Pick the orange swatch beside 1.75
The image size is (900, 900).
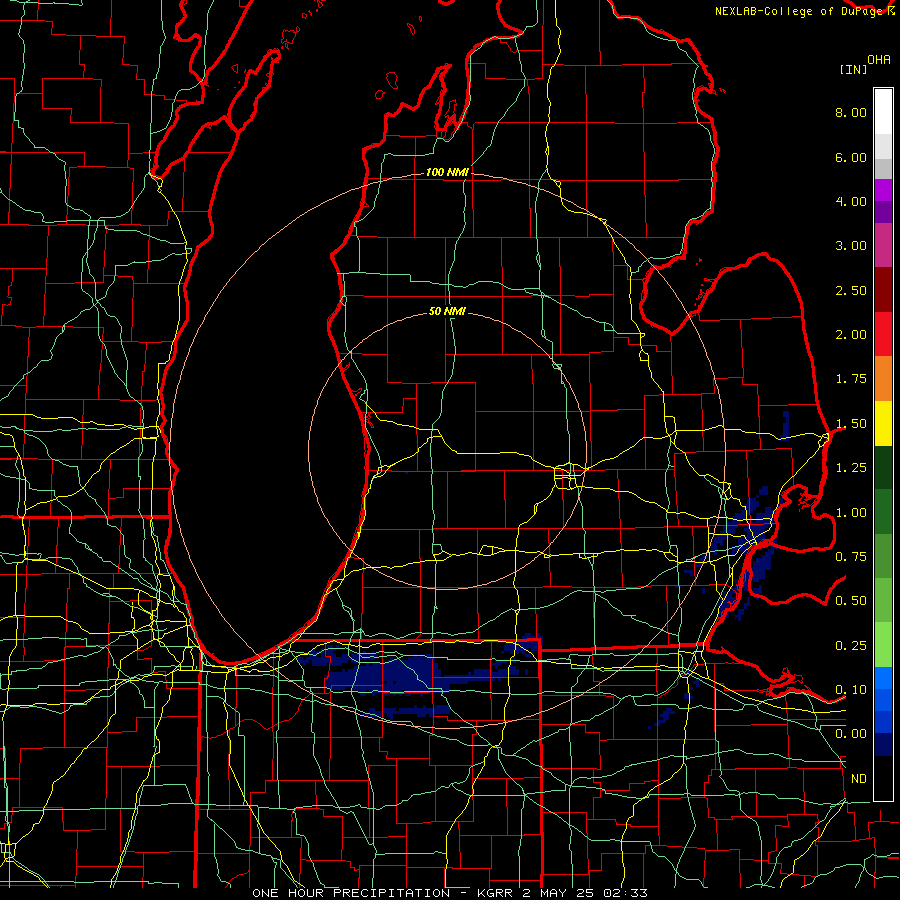[x=883, y=379]
